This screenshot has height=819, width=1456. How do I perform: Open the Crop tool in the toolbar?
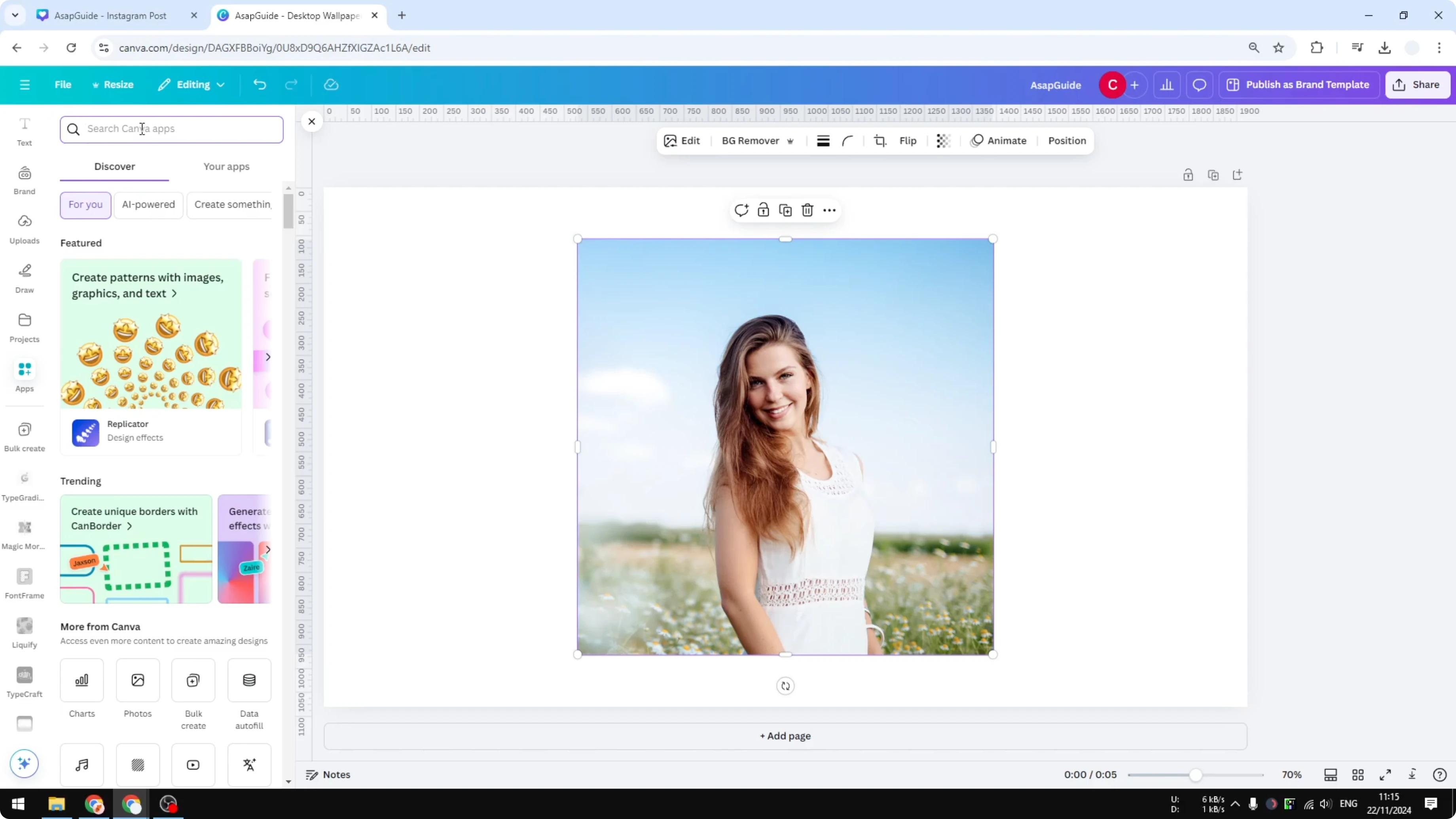[880, 141]
